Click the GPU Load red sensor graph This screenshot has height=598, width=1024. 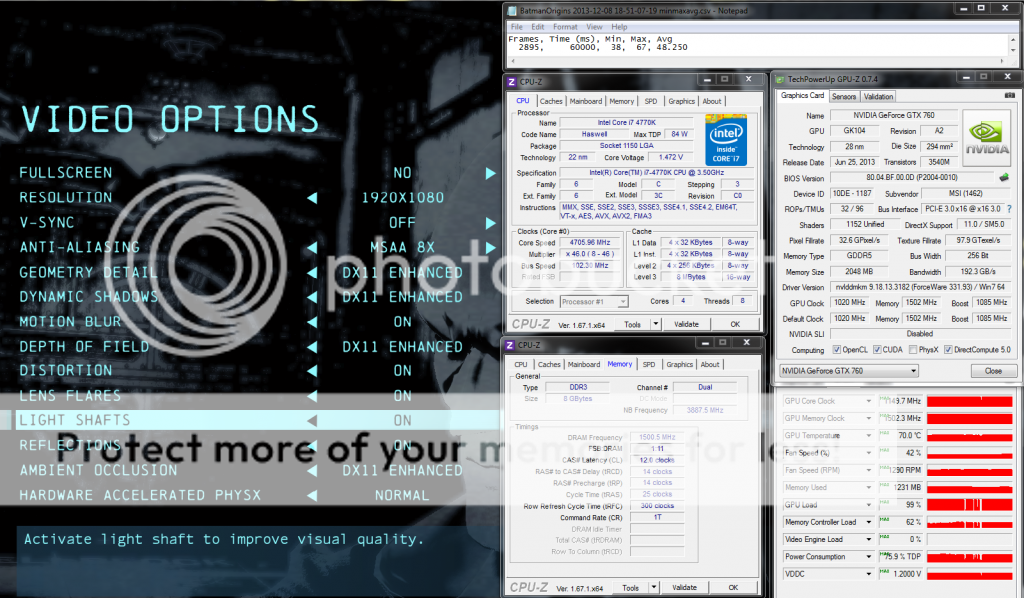pos(969,505)
